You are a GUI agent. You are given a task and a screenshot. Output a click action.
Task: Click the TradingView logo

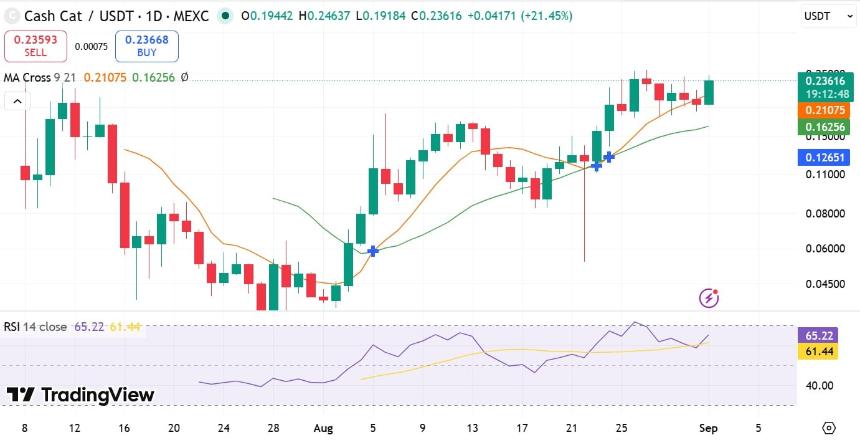81,395
